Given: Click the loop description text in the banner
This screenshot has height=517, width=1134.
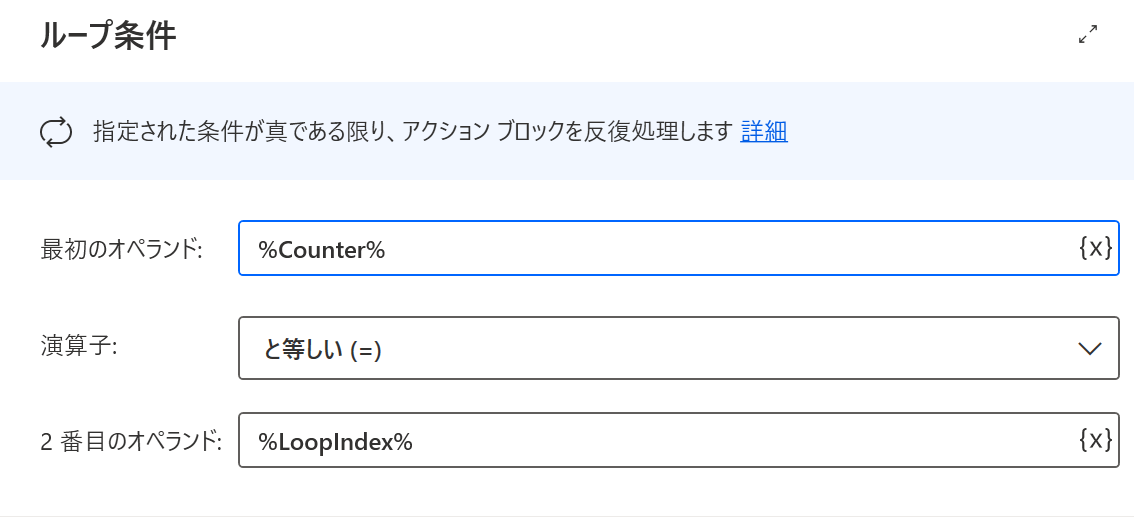Looking at the screenshot, I should pos(412,132).
